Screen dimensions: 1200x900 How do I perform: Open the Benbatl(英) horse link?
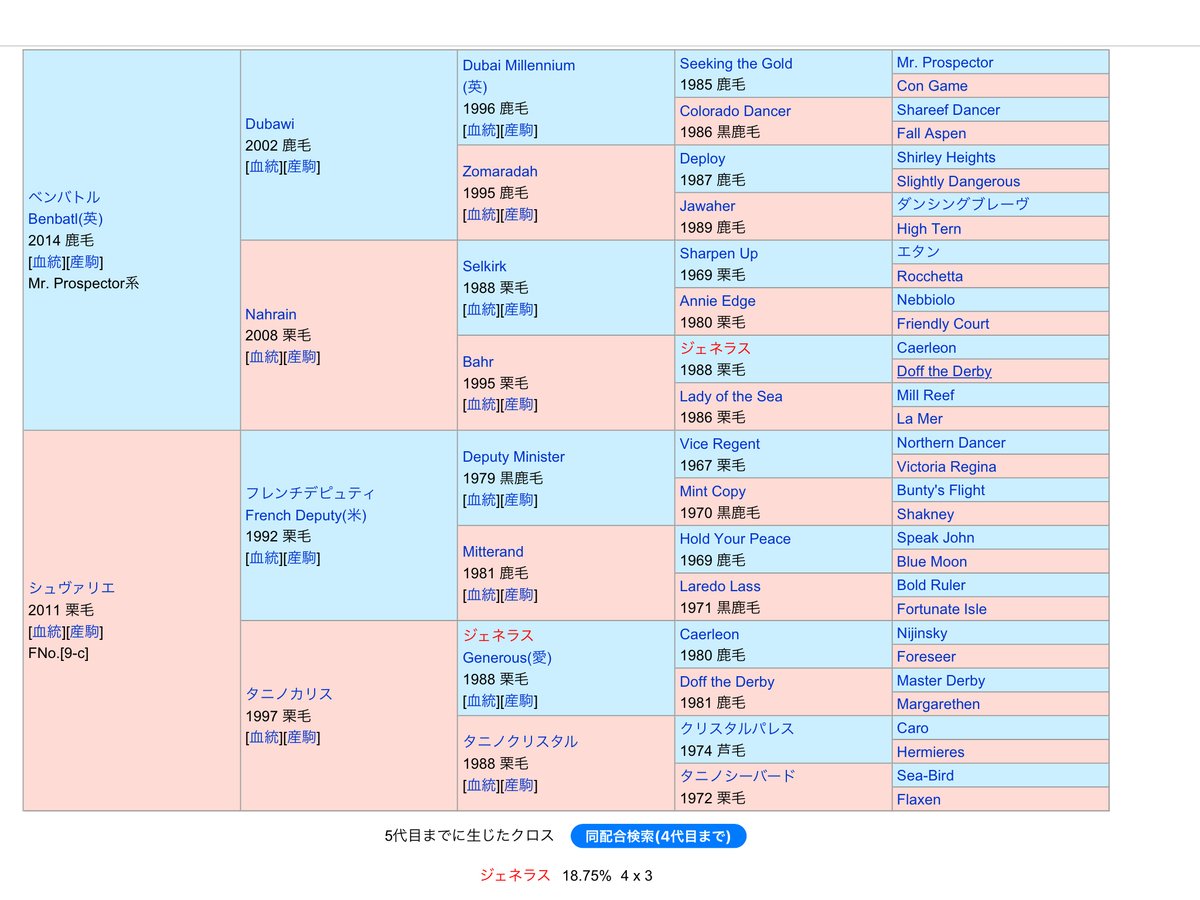coord(65,219)
